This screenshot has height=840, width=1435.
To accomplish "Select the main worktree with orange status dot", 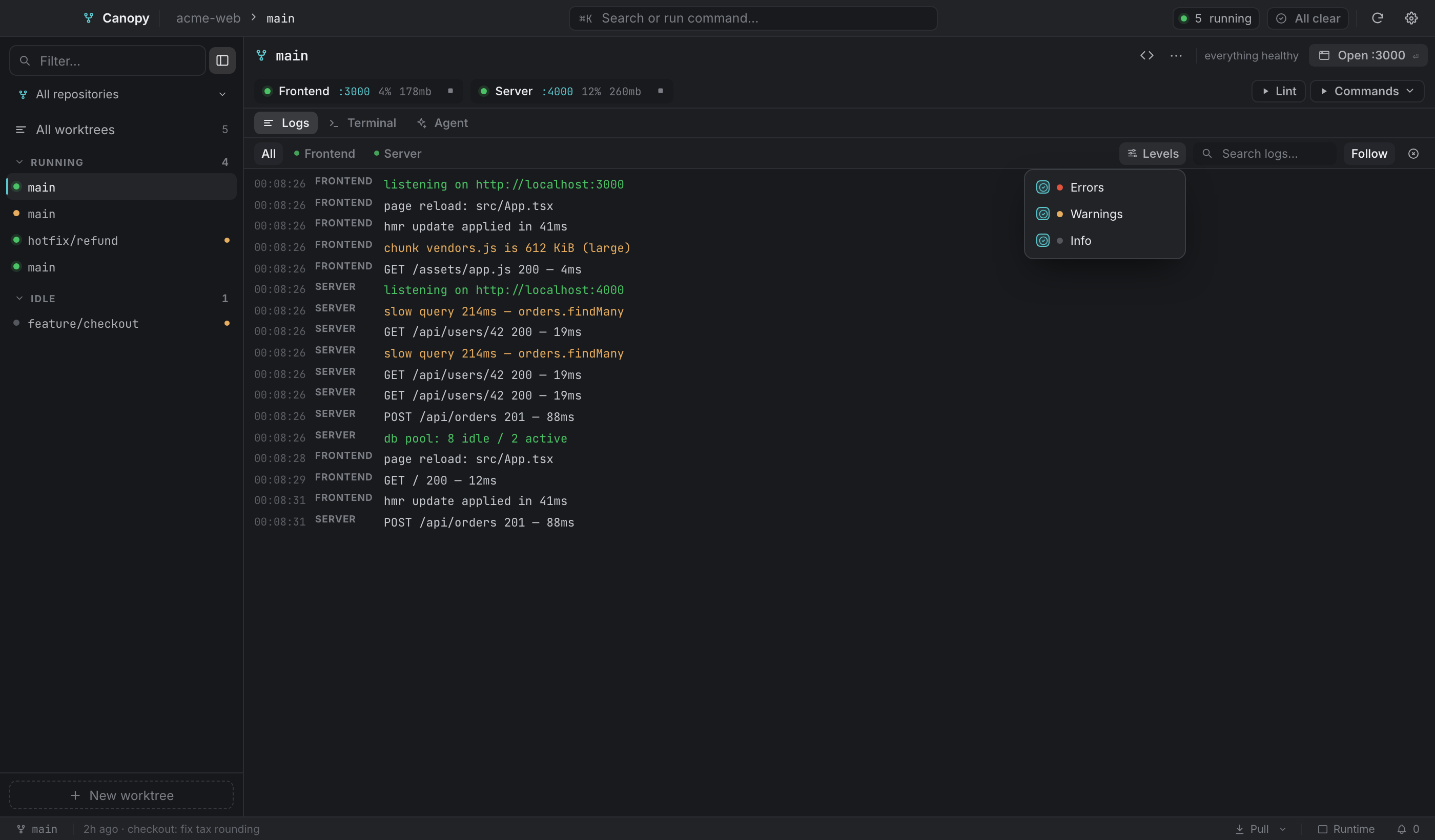I will coord(122,214).
